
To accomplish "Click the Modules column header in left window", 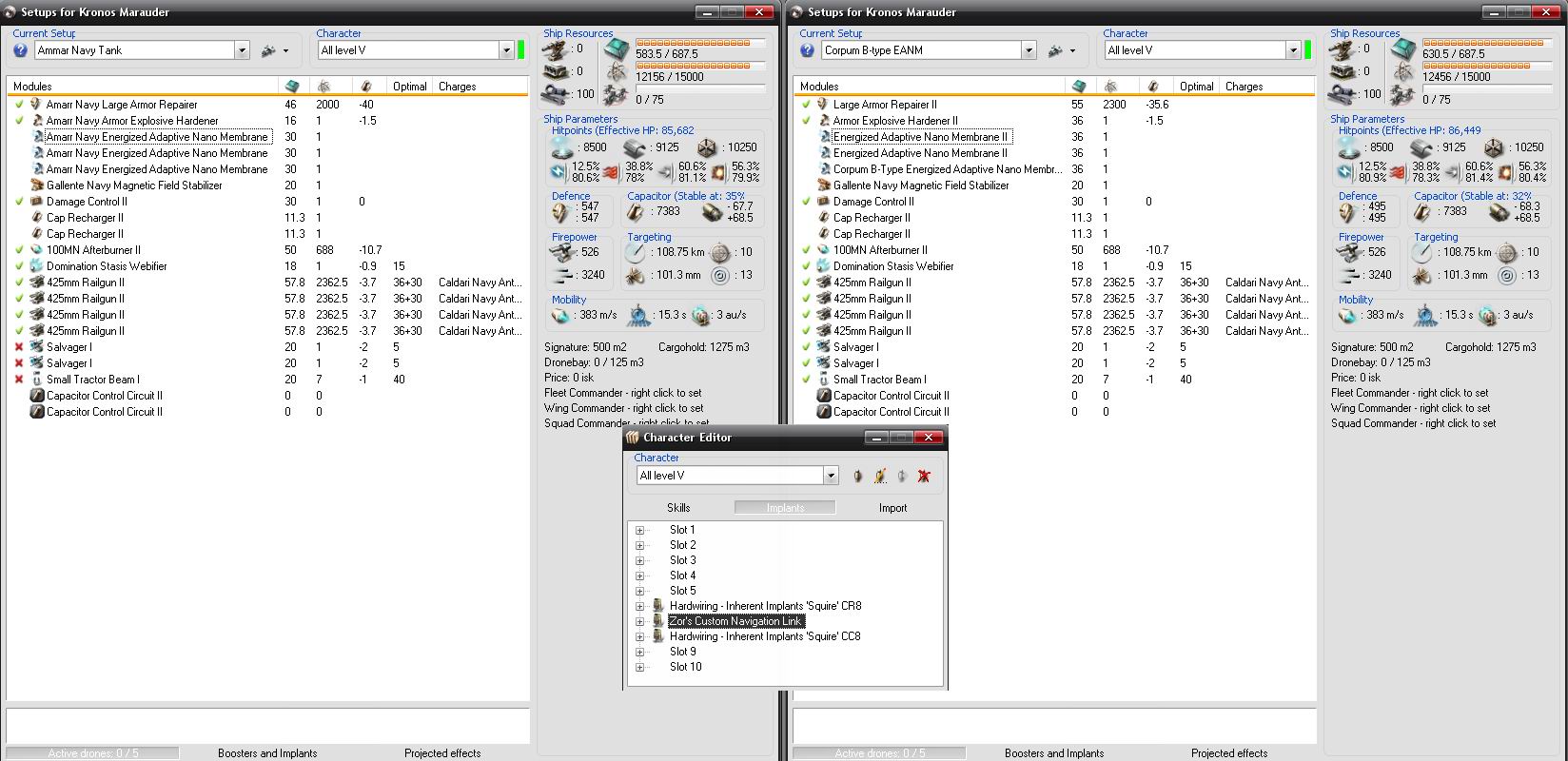I will tap(143, 87).
